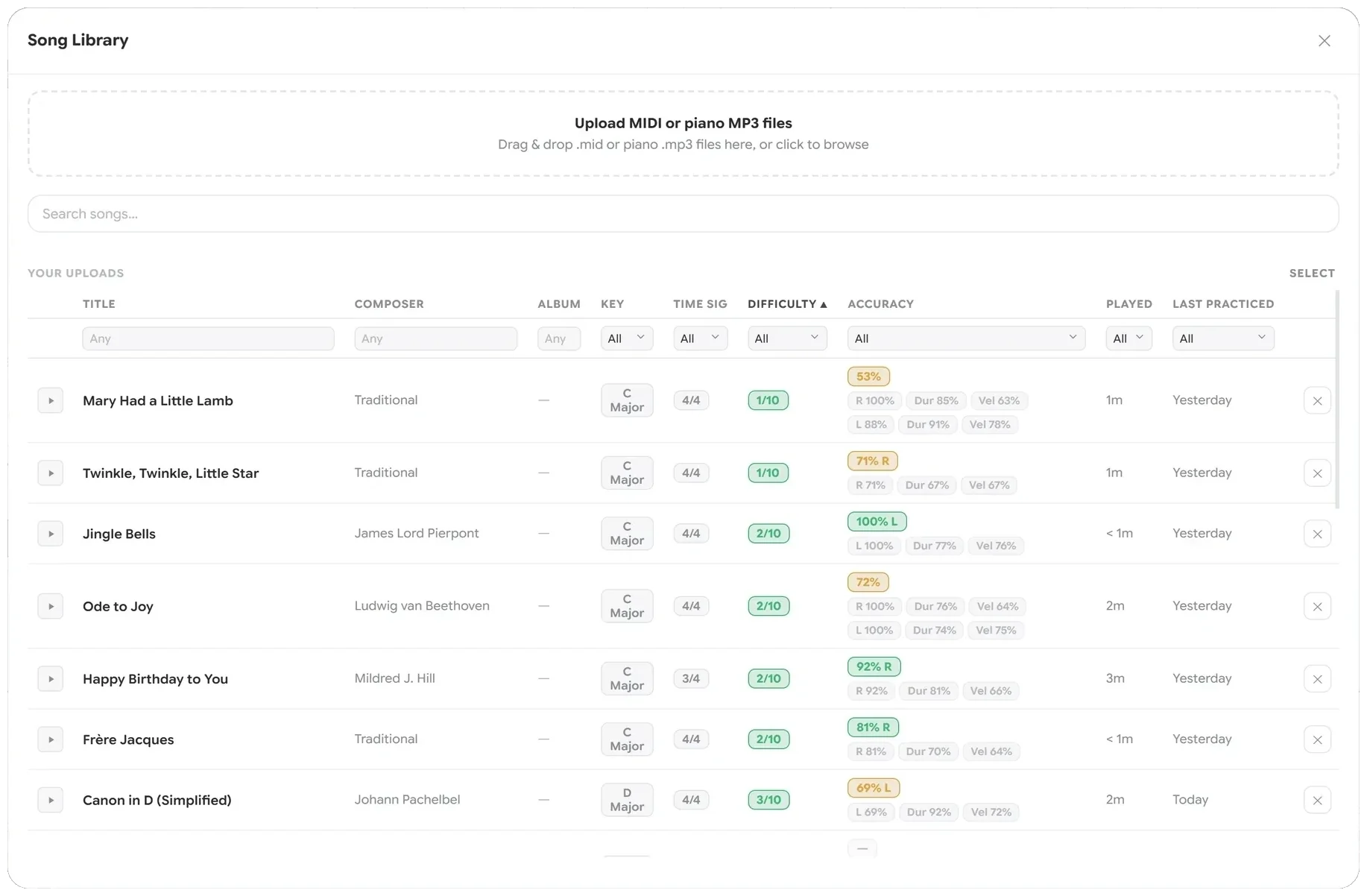Focus the Search songs field
This screenshot has width=1367, height=896.
683,214
